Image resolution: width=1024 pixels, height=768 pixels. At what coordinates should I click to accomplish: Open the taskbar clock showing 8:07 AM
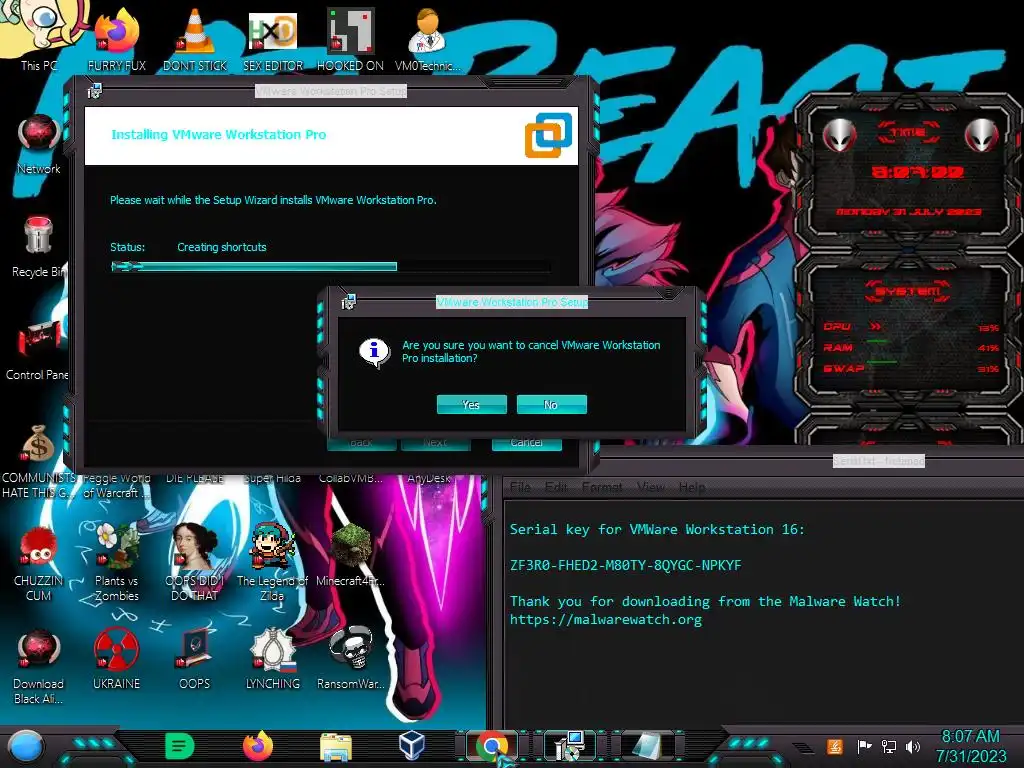[x=970, y=746]
